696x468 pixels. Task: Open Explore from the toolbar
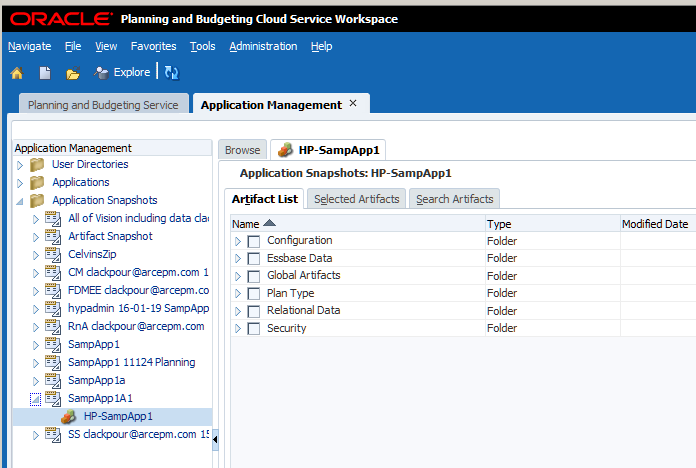[122, 73]
